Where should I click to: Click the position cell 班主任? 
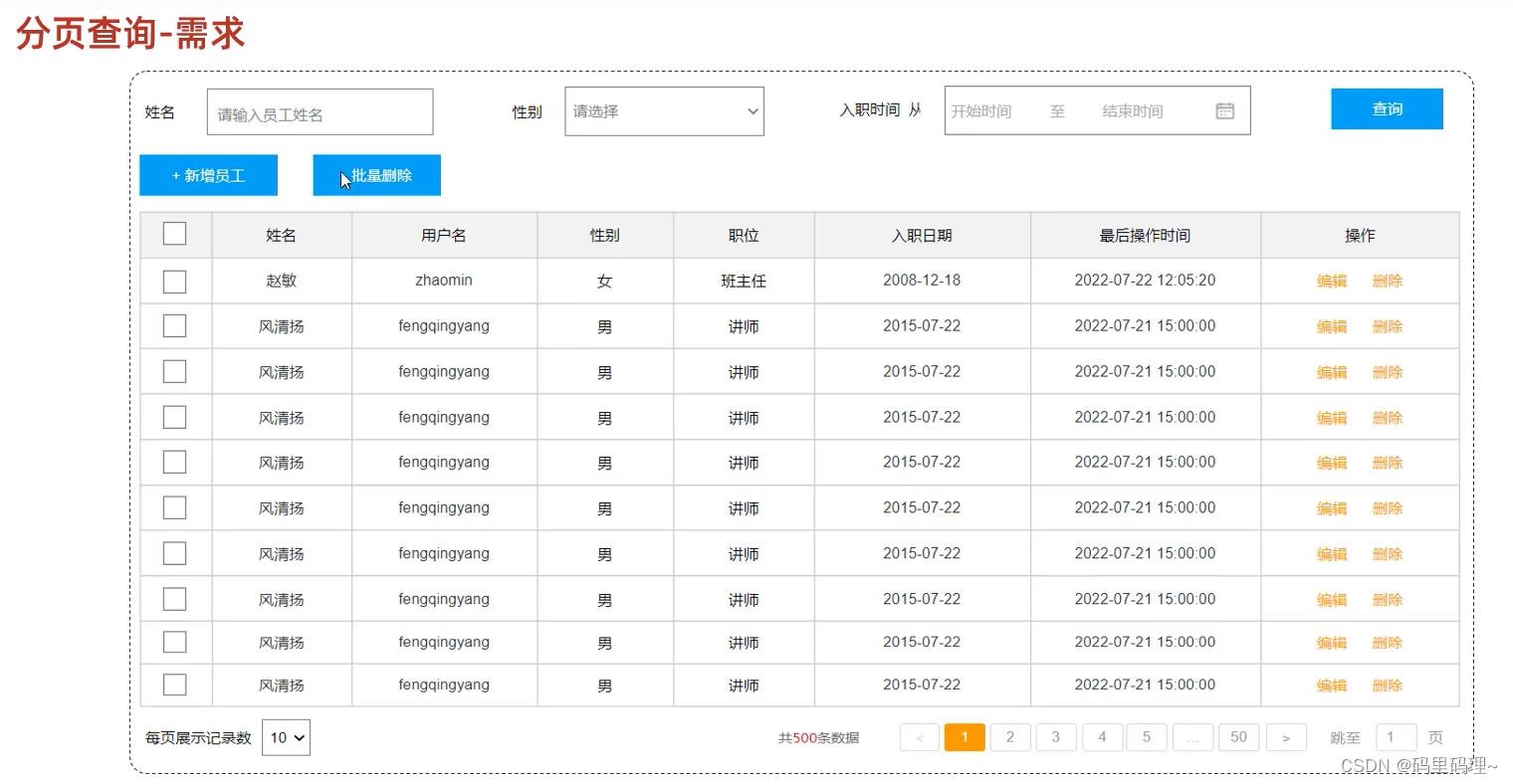(744, 282)
